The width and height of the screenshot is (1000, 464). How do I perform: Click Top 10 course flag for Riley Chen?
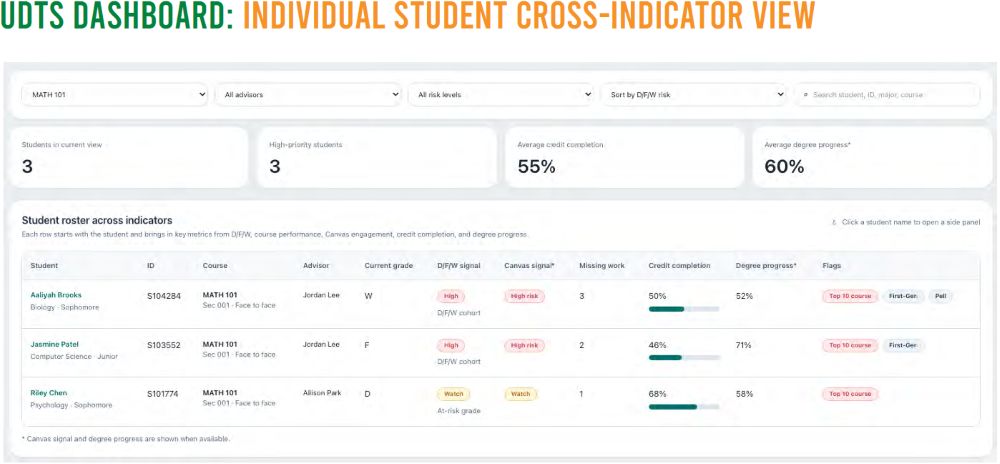pos(850,394)
